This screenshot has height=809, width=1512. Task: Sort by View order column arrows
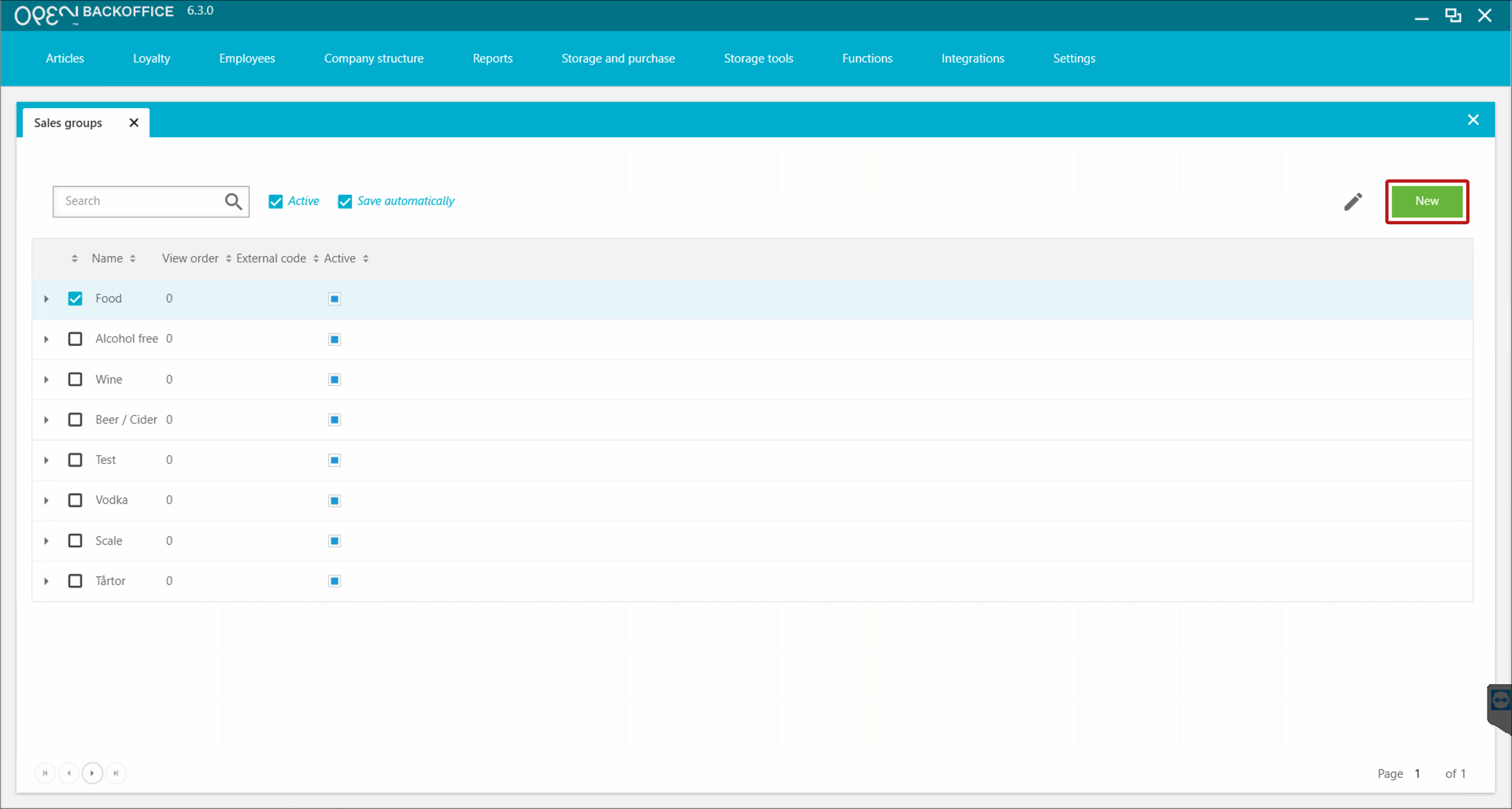(228, 259)
